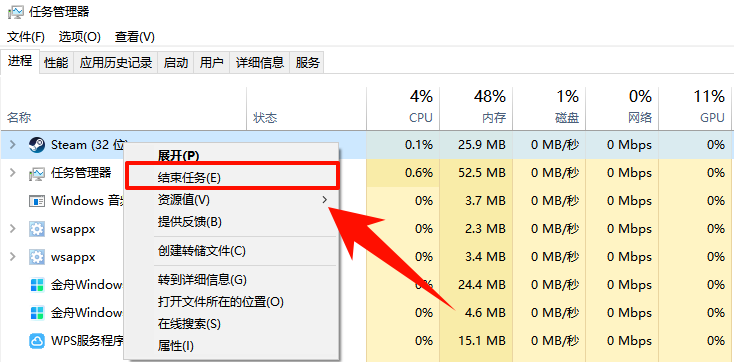The height and width of the screenshot is (362, 734).
Task: Sort by the 网络 column header
Action: [x=622, y=108]
